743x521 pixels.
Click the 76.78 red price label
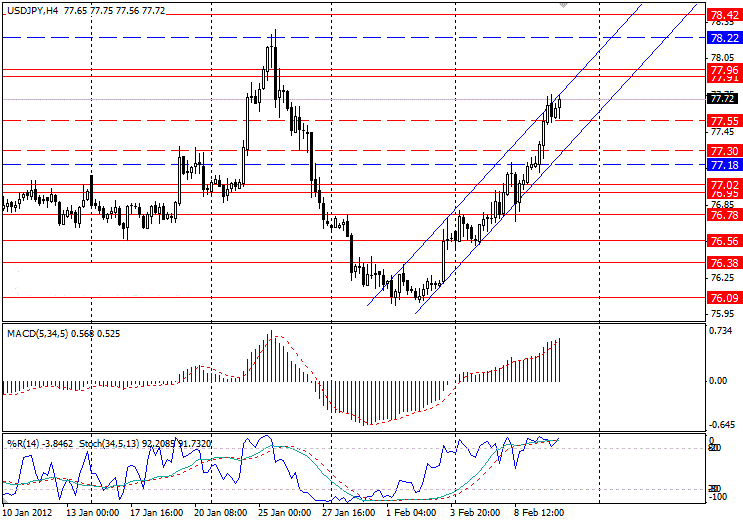722,215
